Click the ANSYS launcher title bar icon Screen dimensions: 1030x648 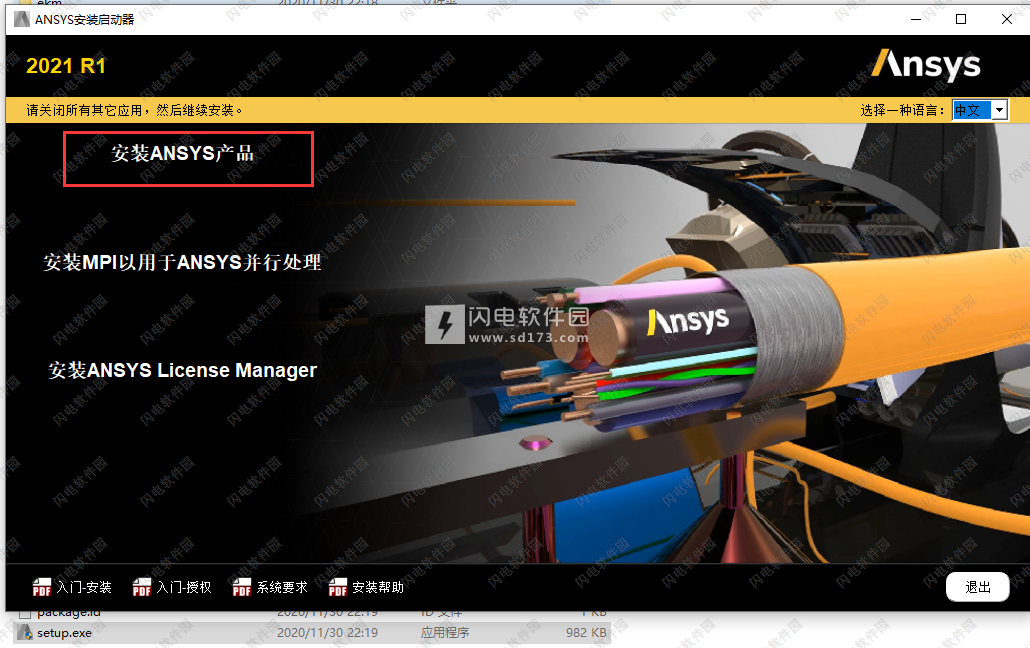pos(22,19)
